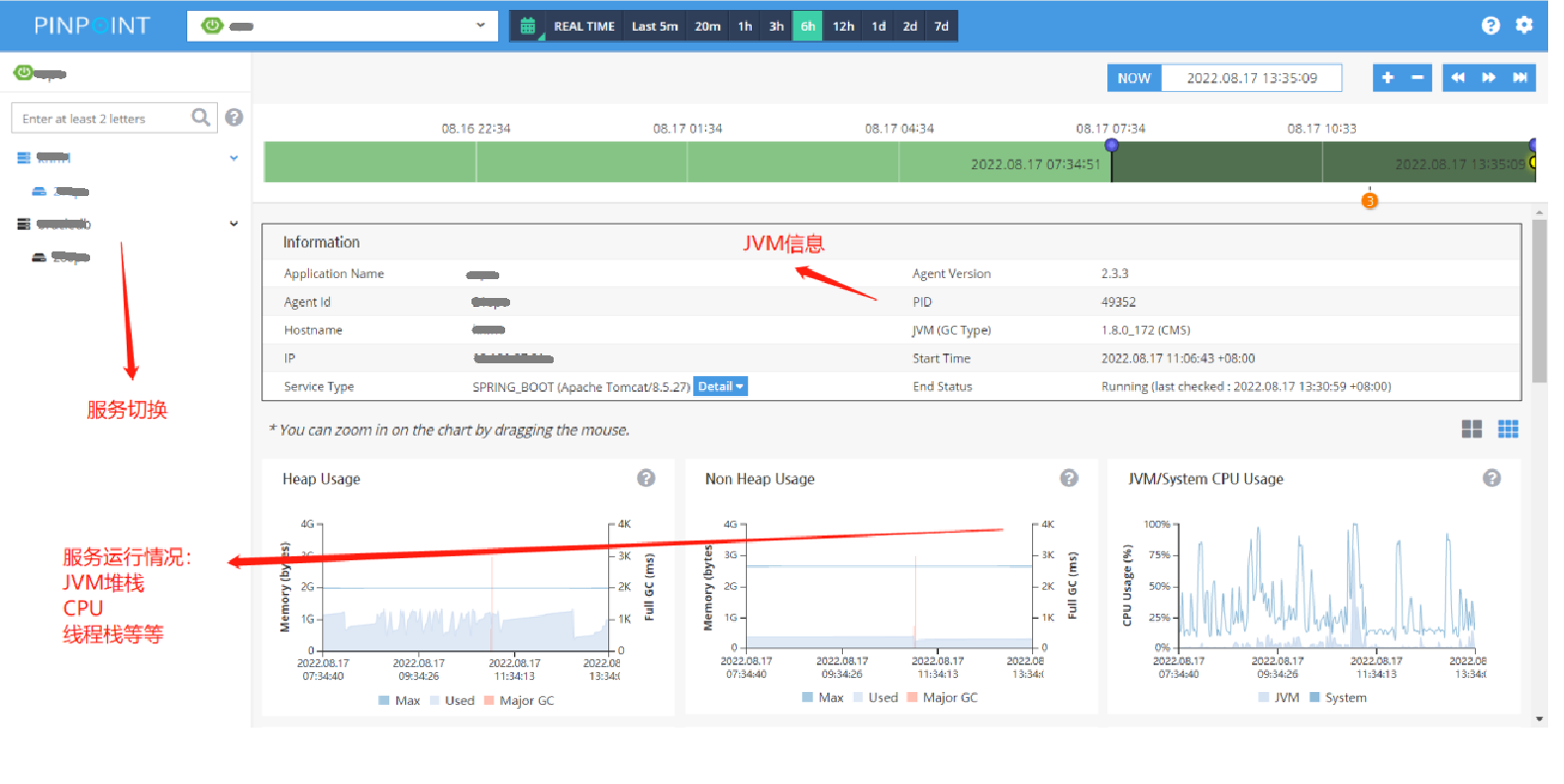Click the orange event badge on timeline
This screenshot has width=1564, height=784.
click(1370, 201)
